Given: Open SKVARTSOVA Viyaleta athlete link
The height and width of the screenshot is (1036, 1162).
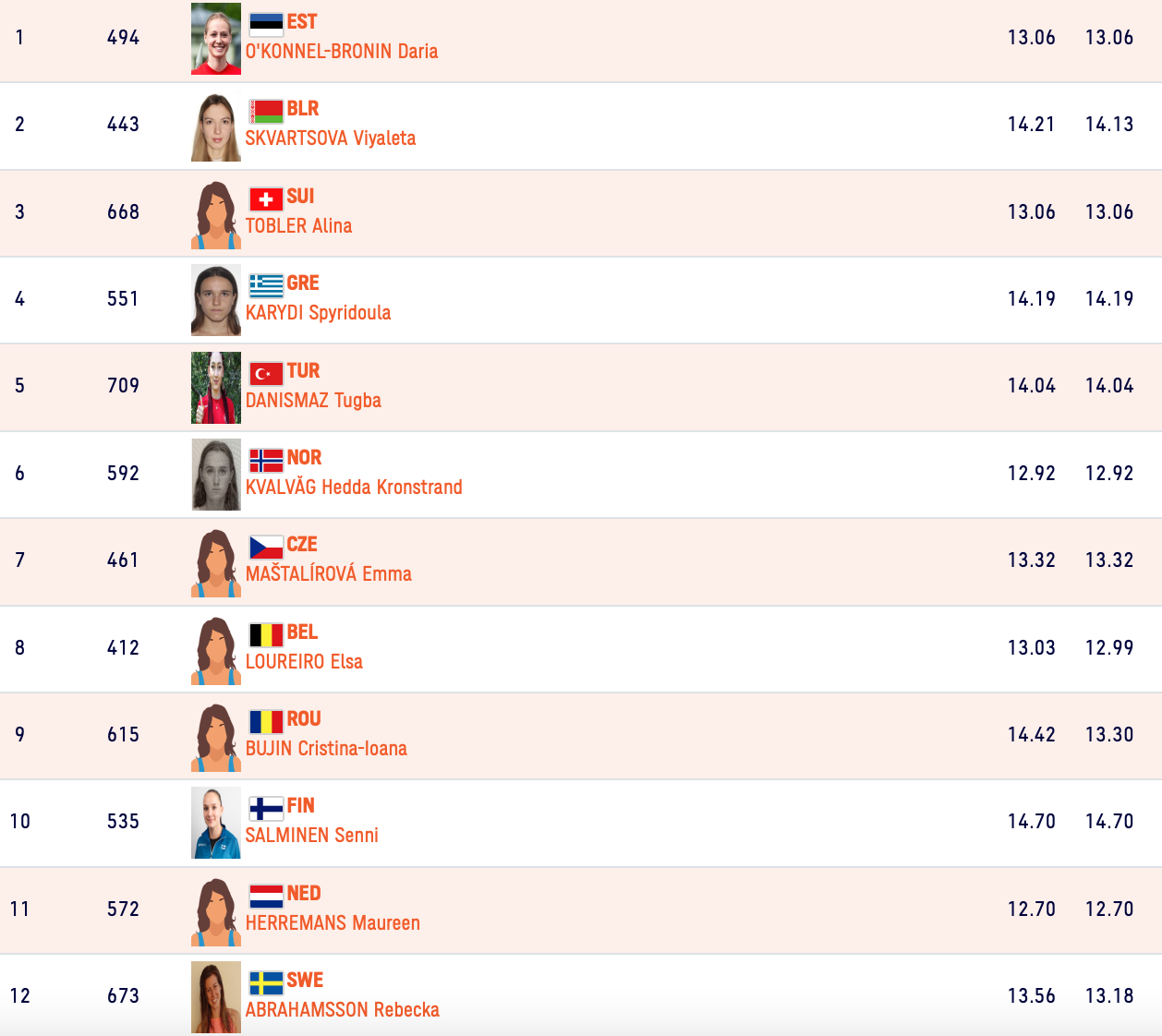Looking at the screenshot, I should [x=331, y=139].
